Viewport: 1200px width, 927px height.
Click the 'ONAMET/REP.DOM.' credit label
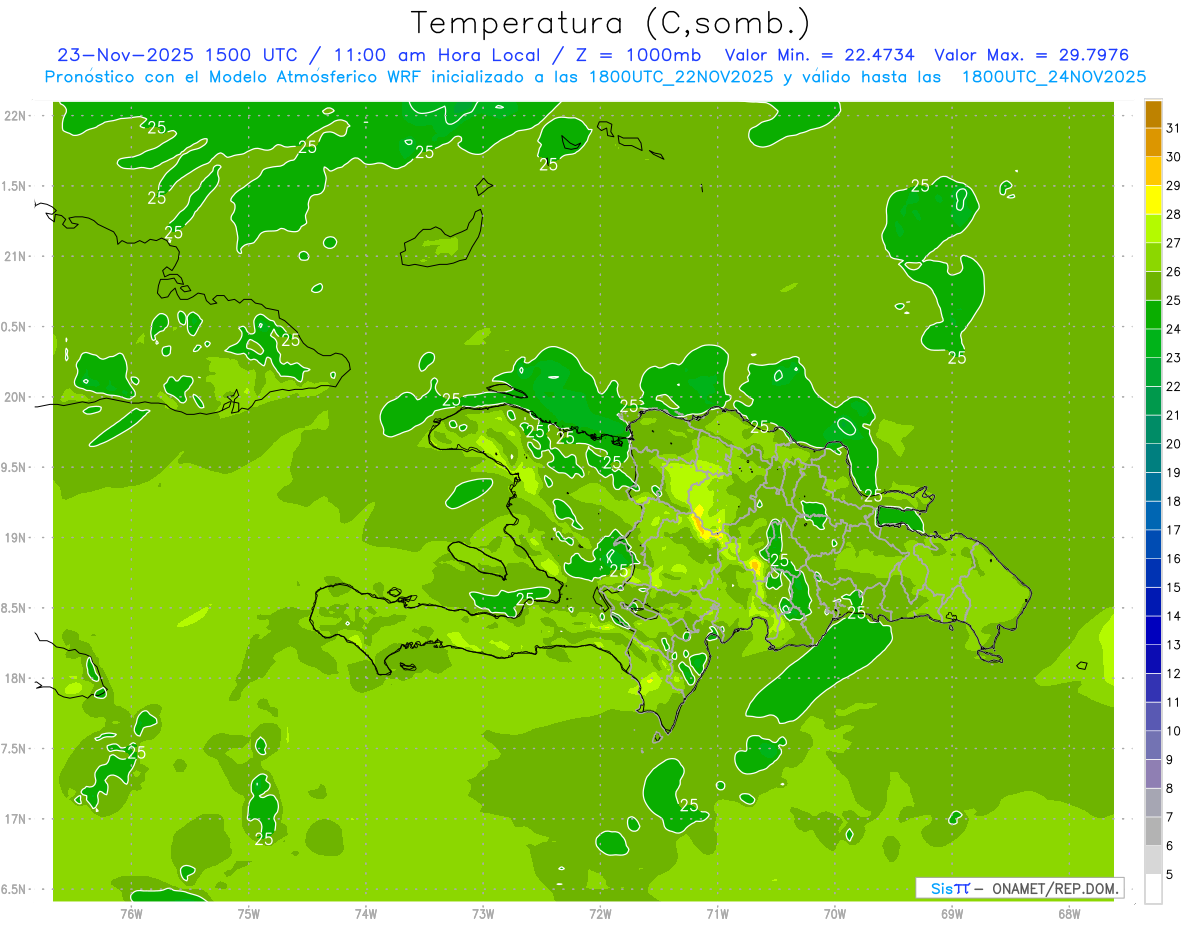pos(1055,888)
